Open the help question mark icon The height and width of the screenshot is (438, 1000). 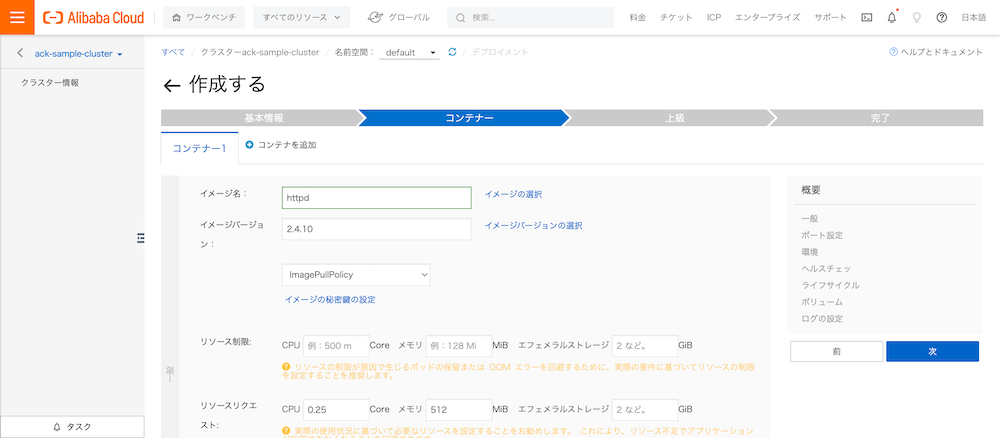[941, 18]
